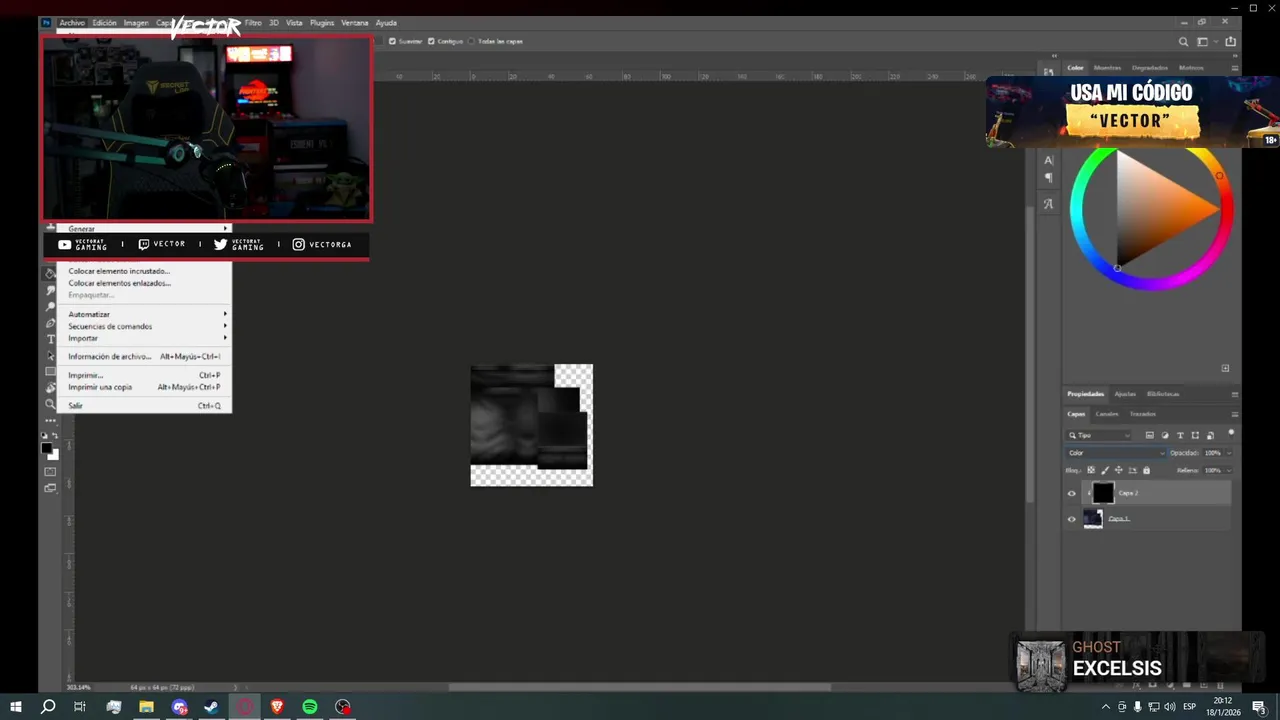
Task: Switch to the Trazados tab
Action: (1143, 414)
